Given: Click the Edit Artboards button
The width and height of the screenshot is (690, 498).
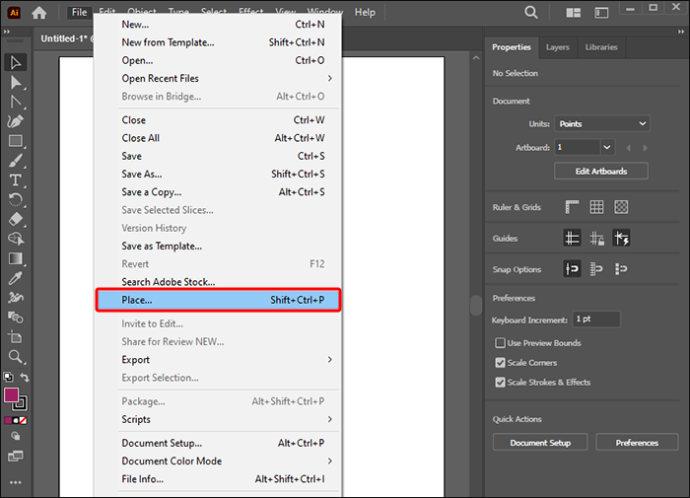Looking at the screenshot, I should point(601,171).
